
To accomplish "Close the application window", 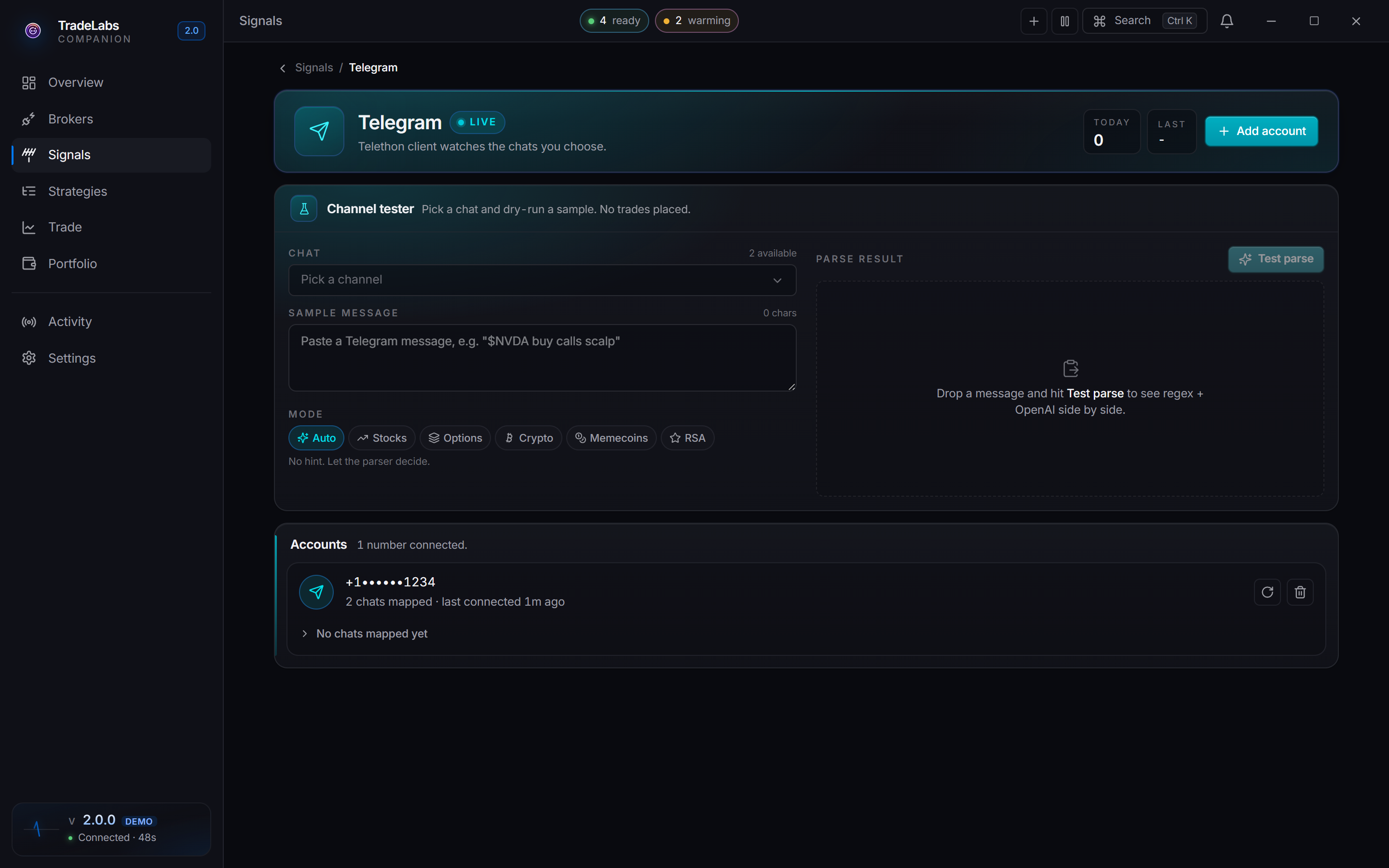I will (x=1356, y=21).
